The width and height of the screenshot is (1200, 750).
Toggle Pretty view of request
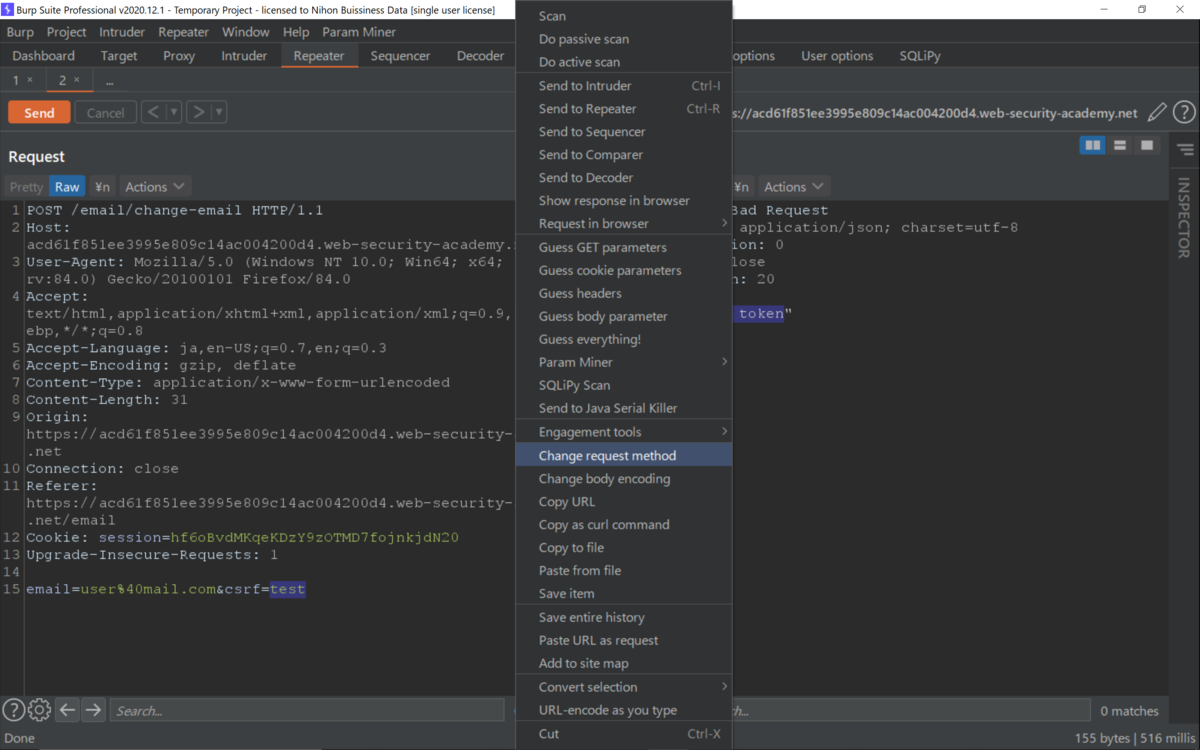click(x=27, y=187)
